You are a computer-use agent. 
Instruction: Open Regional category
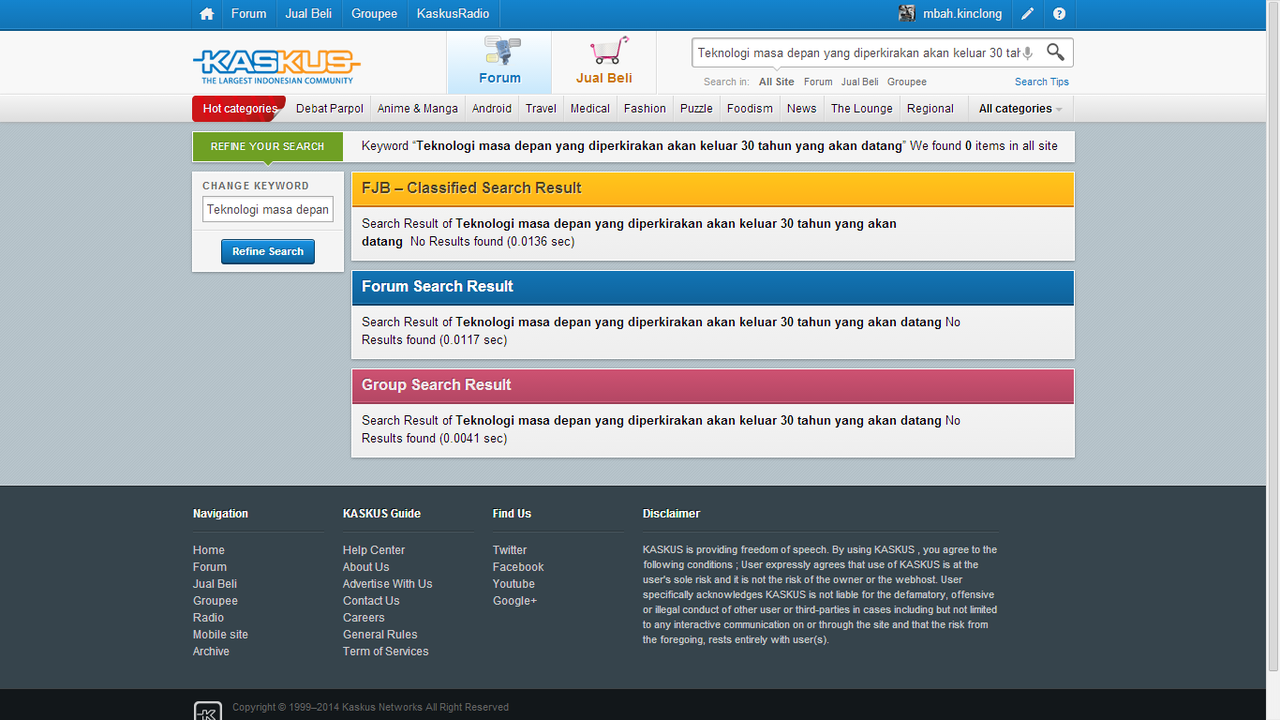(930, 109)
